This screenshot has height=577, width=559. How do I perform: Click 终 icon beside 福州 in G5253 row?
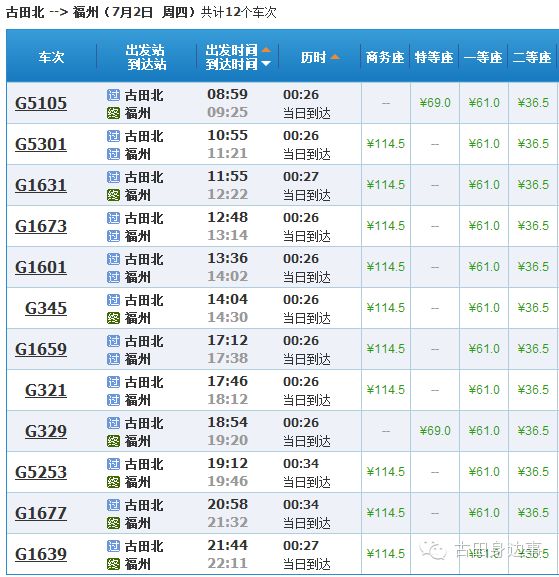coord(113,482)
